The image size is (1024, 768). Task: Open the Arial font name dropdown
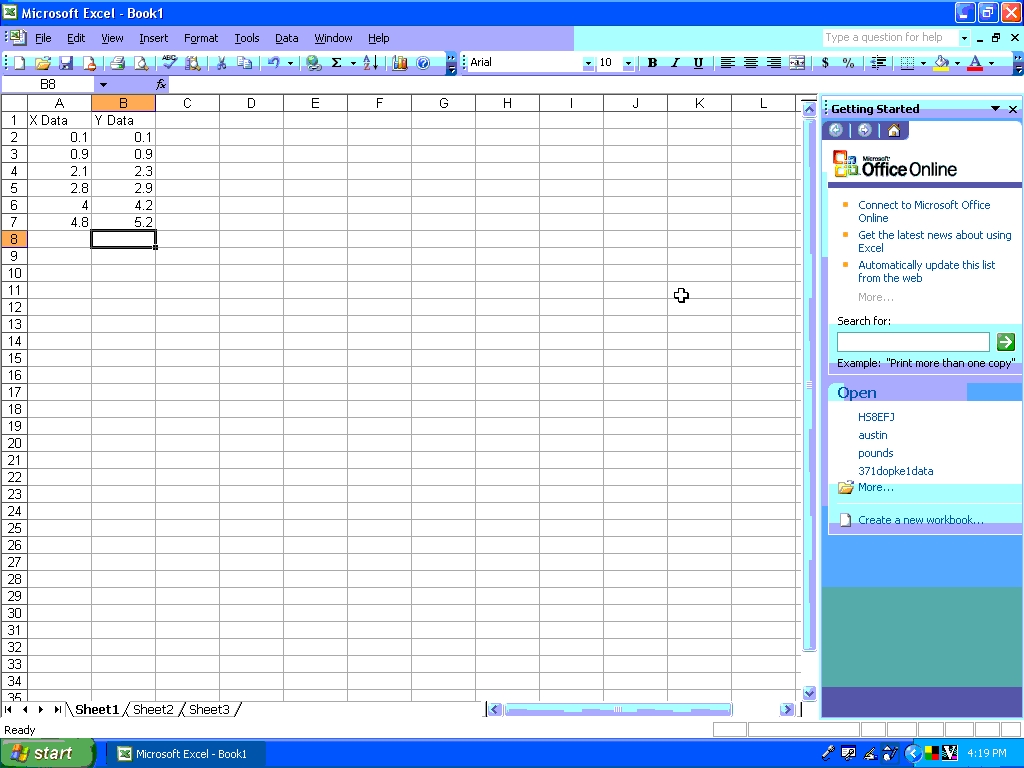pos(588,63)
